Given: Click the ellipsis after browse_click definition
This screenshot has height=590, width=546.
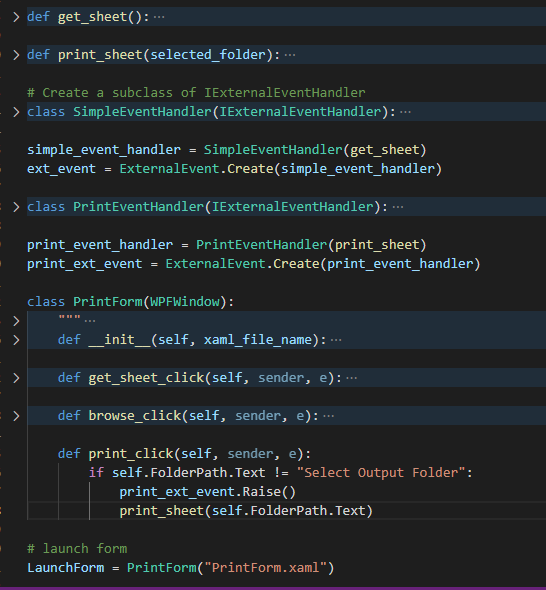Looking at the screenshot, I should pyautogui.click(x=329, y=416).
